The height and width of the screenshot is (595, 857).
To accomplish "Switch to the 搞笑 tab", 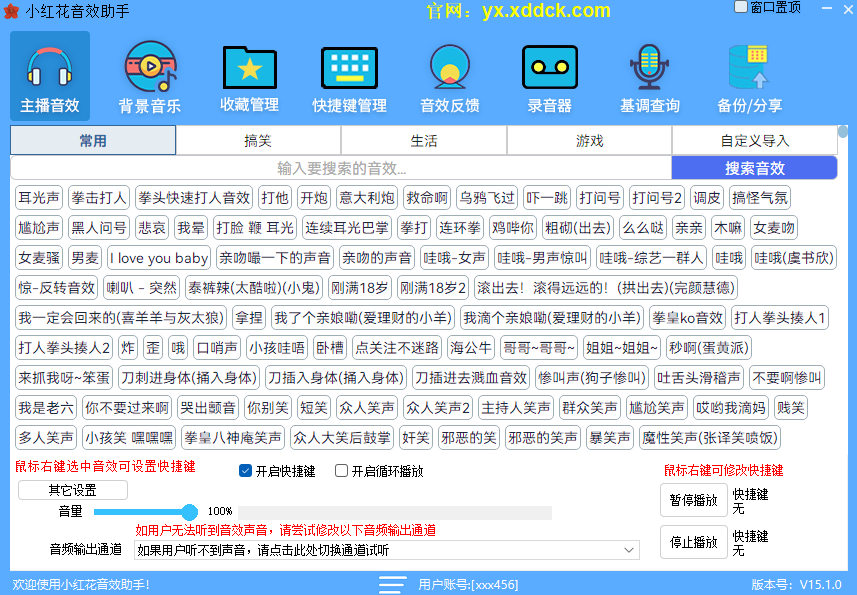I will (258, 141).
